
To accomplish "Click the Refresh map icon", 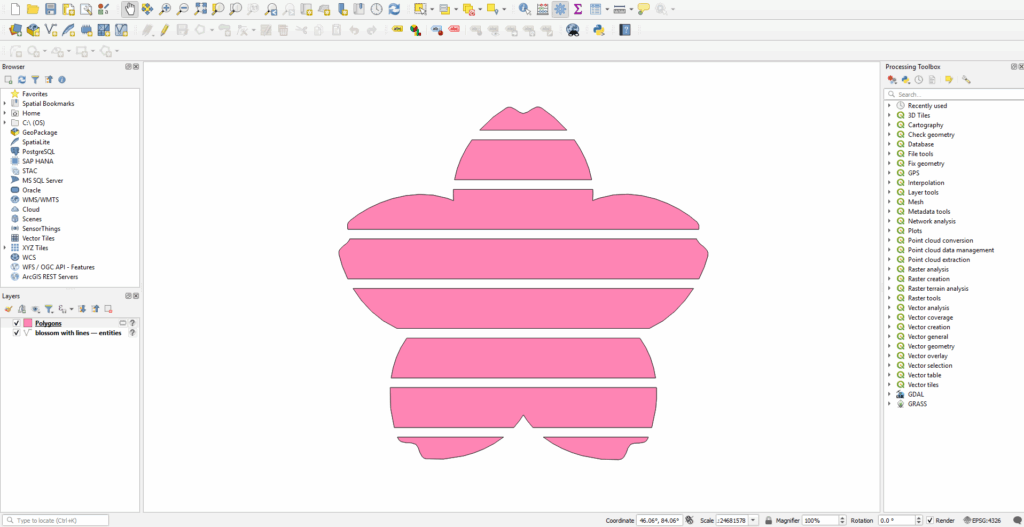I will [394, 9].
